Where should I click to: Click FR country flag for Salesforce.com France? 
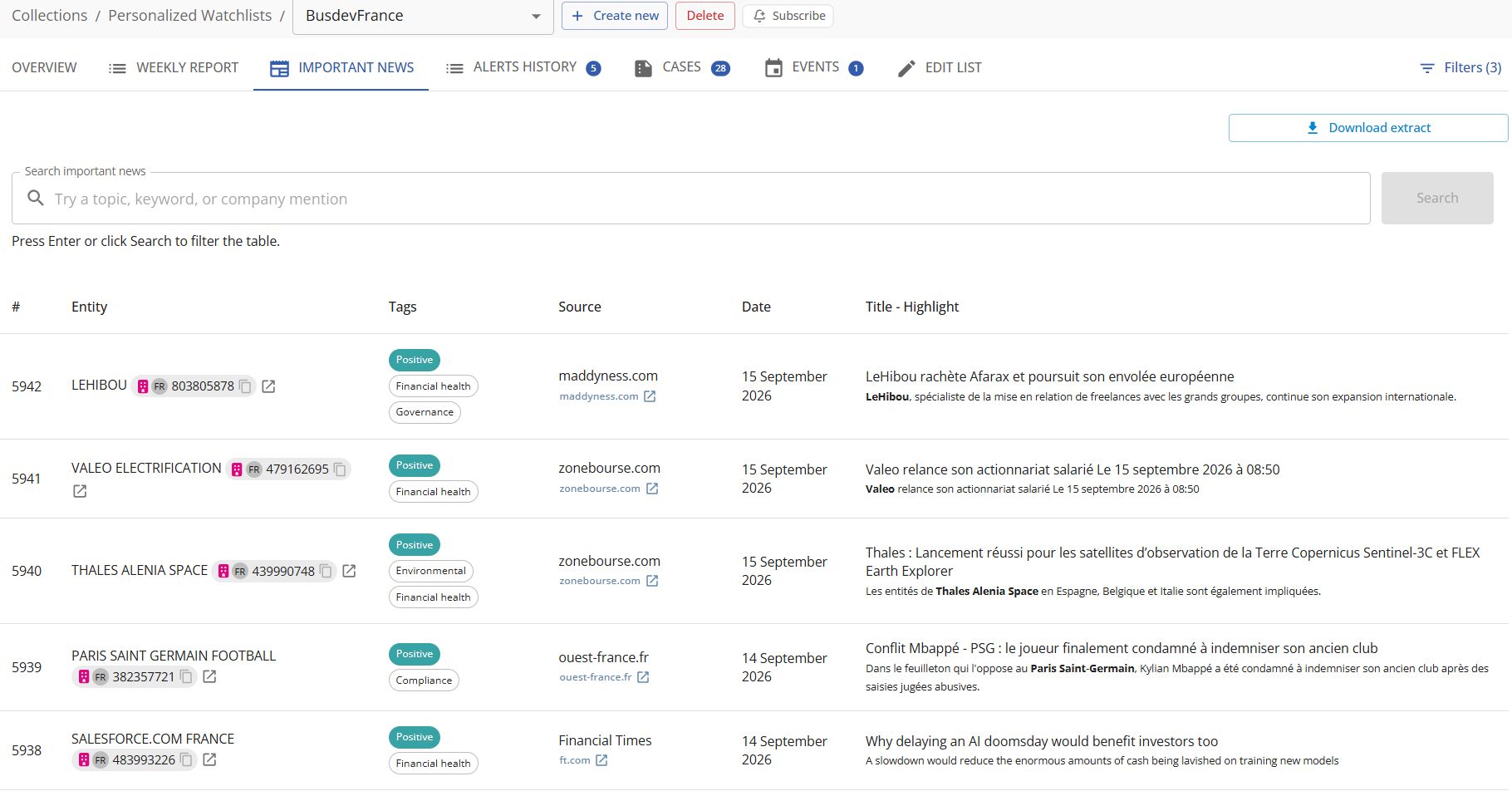[101, 759]
